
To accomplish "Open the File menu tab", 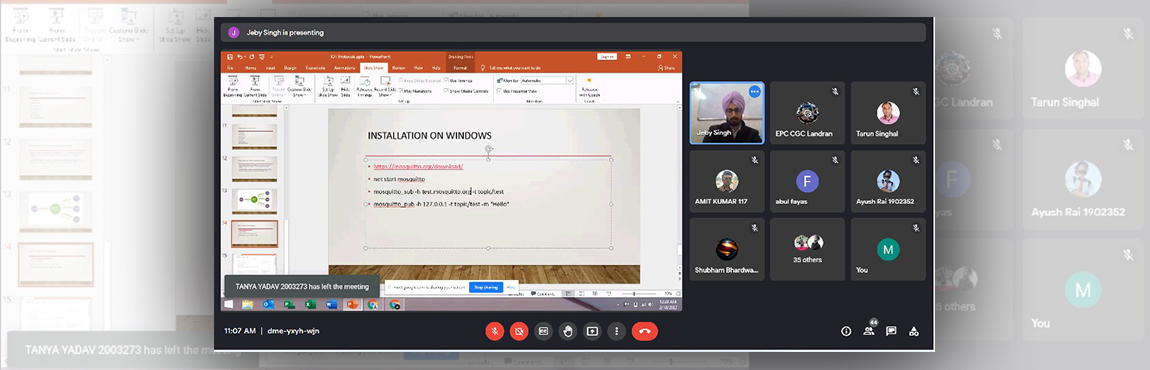I will 230,68.
